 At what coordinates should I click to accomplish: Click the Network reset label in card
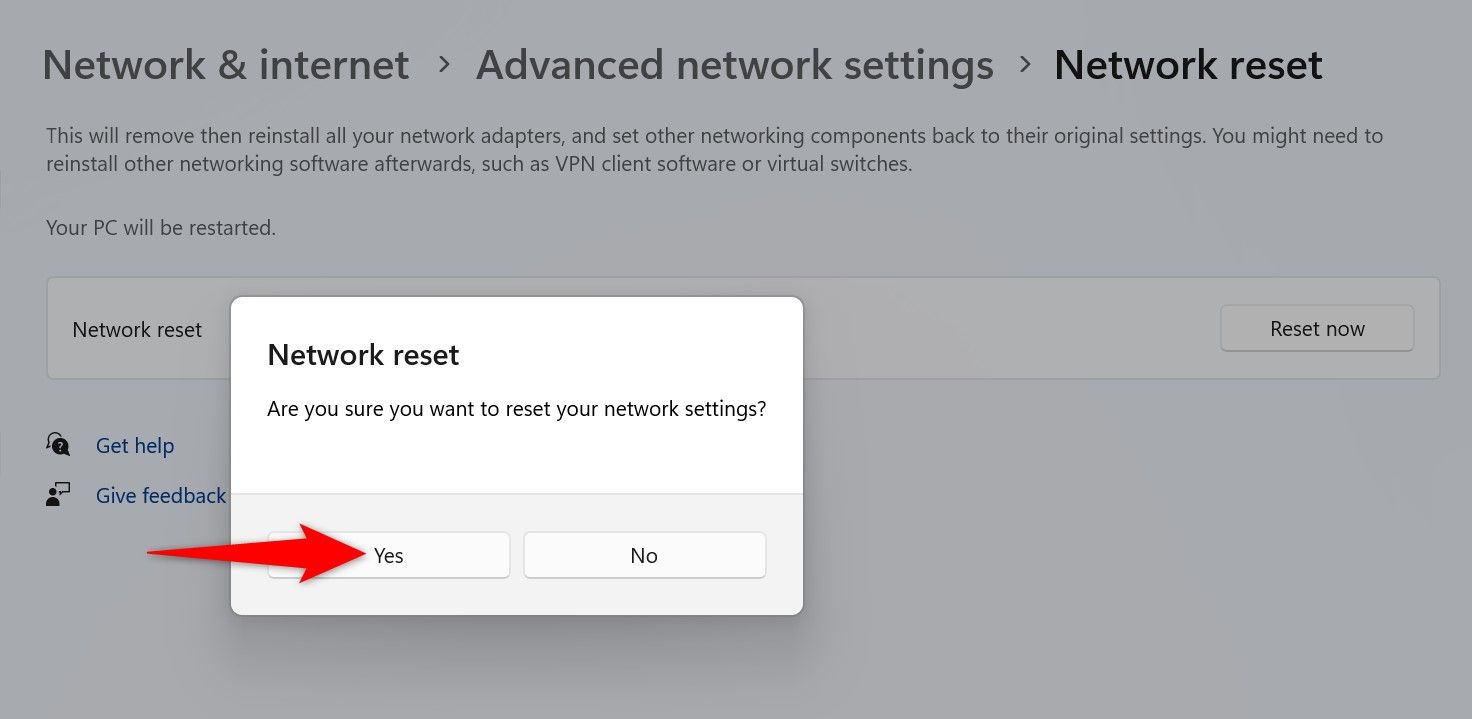tap(137, 329)
